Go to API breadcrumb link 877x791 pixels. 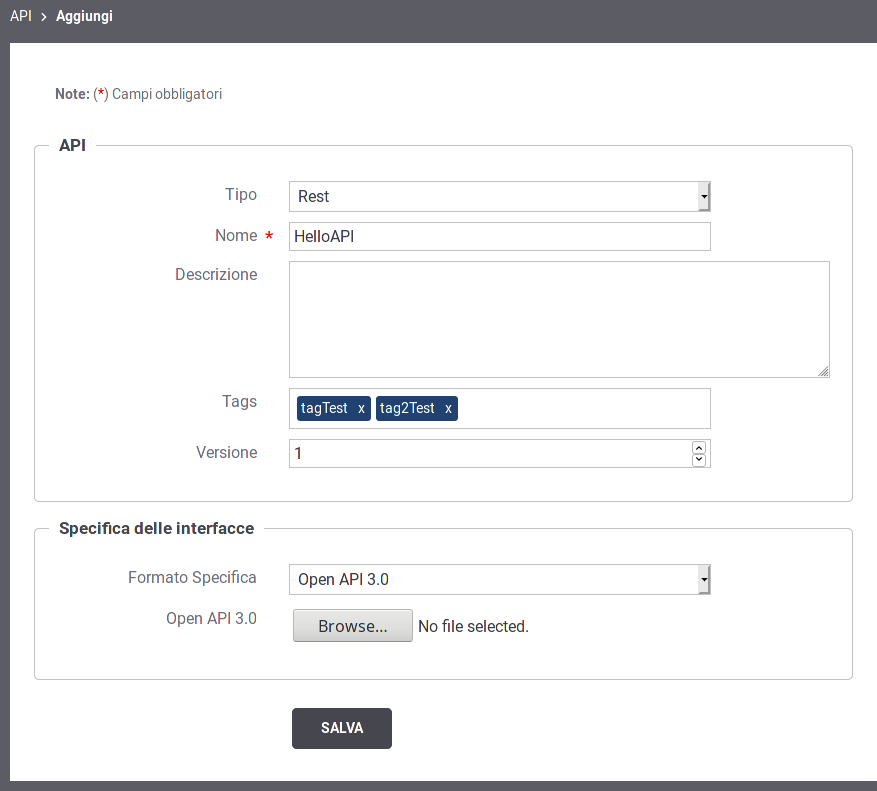(21, 16)
